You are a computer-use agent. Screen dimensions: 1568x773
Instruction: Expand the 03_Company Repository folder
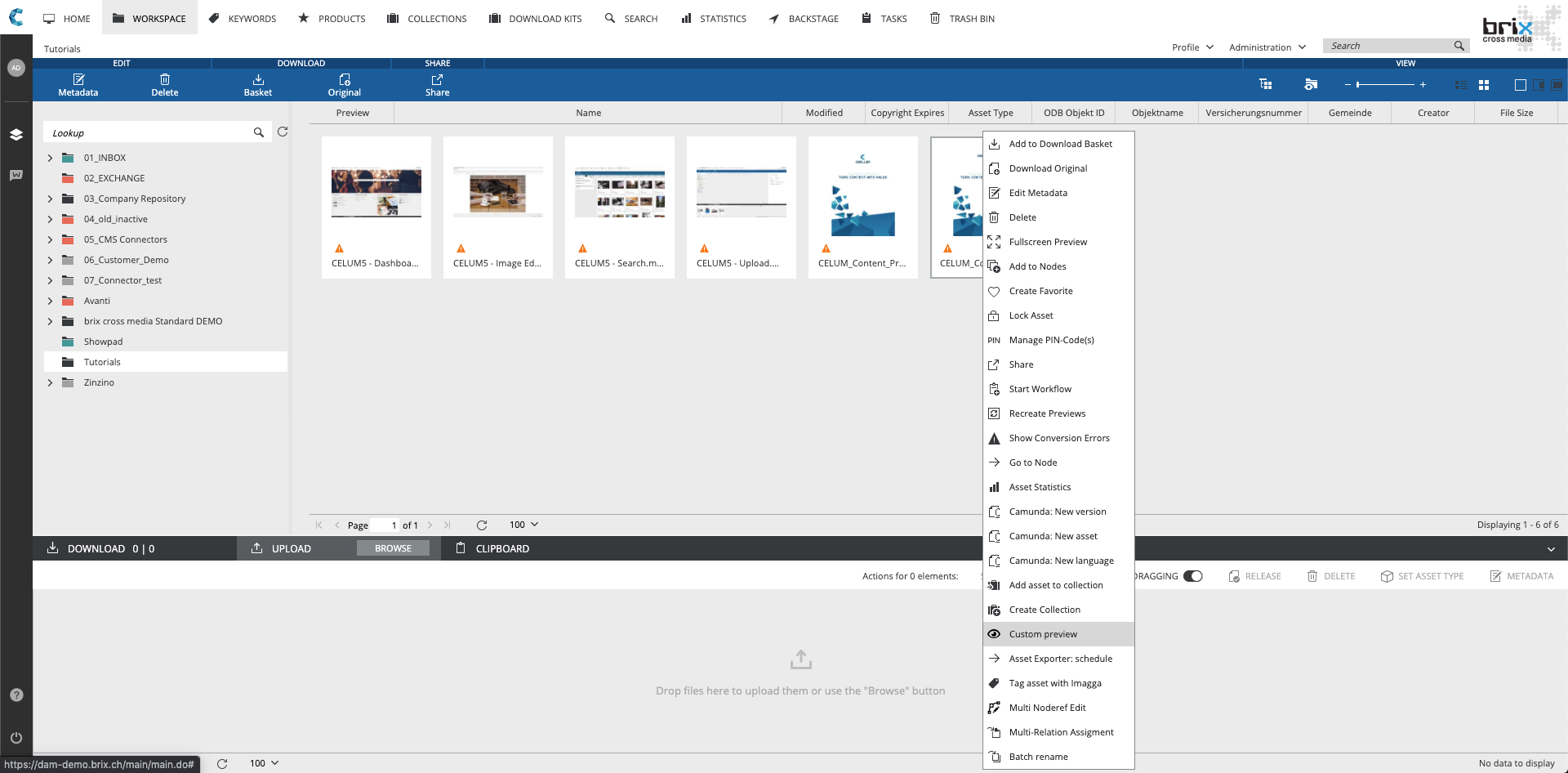[50, 199]
